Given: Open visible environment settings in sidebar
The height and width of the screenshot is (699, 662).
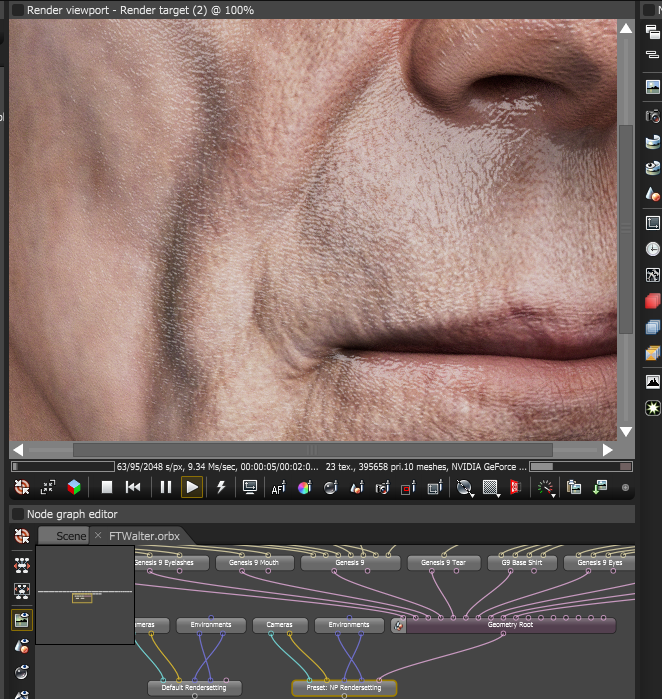Looking at the screenshot, I should pyautogui.click(x=653, y=168).
